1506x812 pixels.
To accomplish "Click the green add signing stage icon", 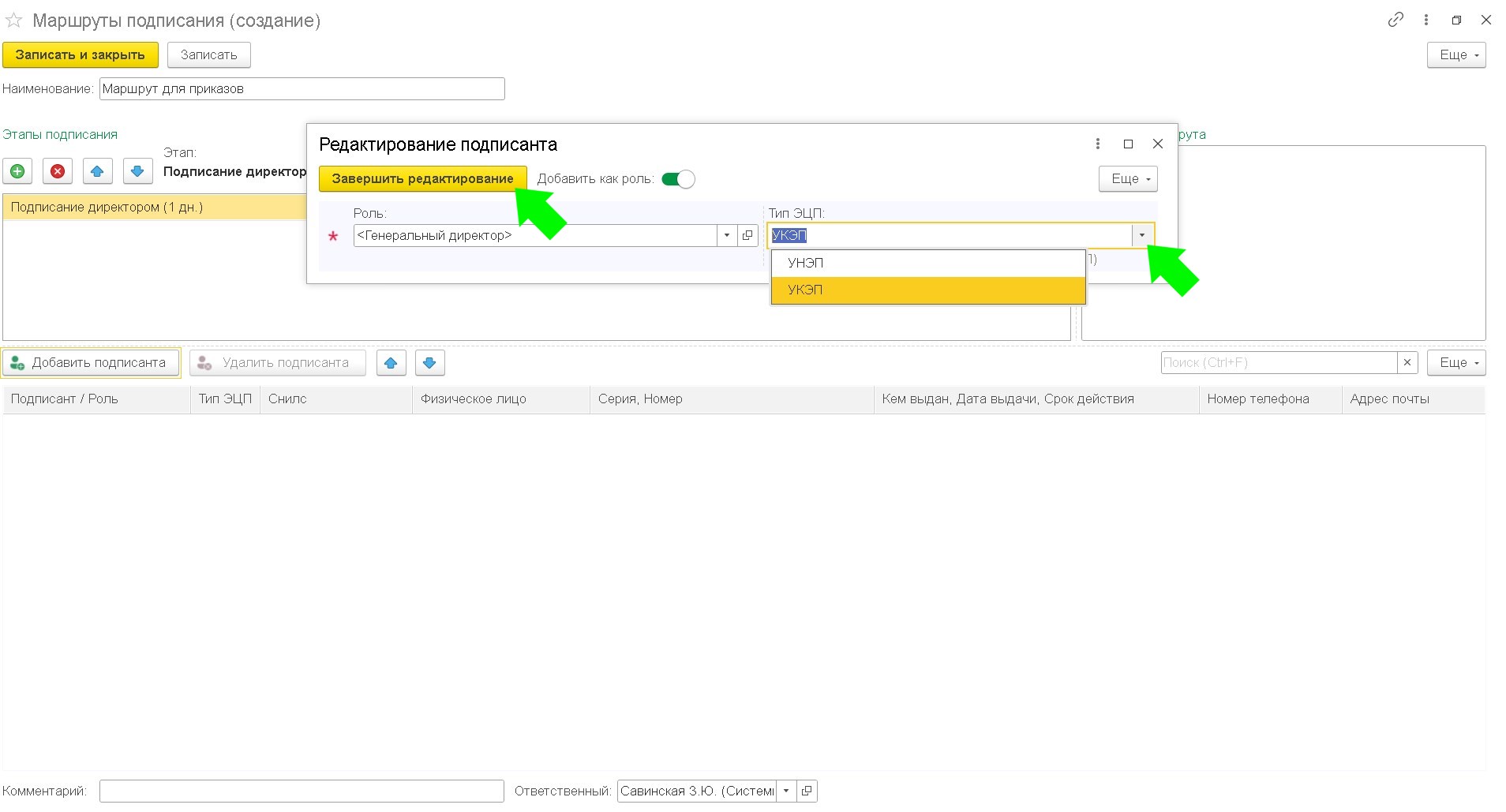I will (x=17, y=171).
